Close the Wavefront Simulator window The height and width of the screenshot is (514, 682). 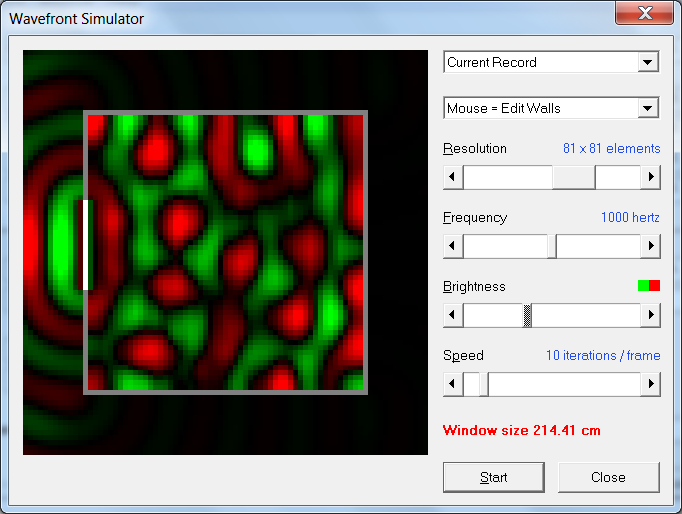click(645, 13)
